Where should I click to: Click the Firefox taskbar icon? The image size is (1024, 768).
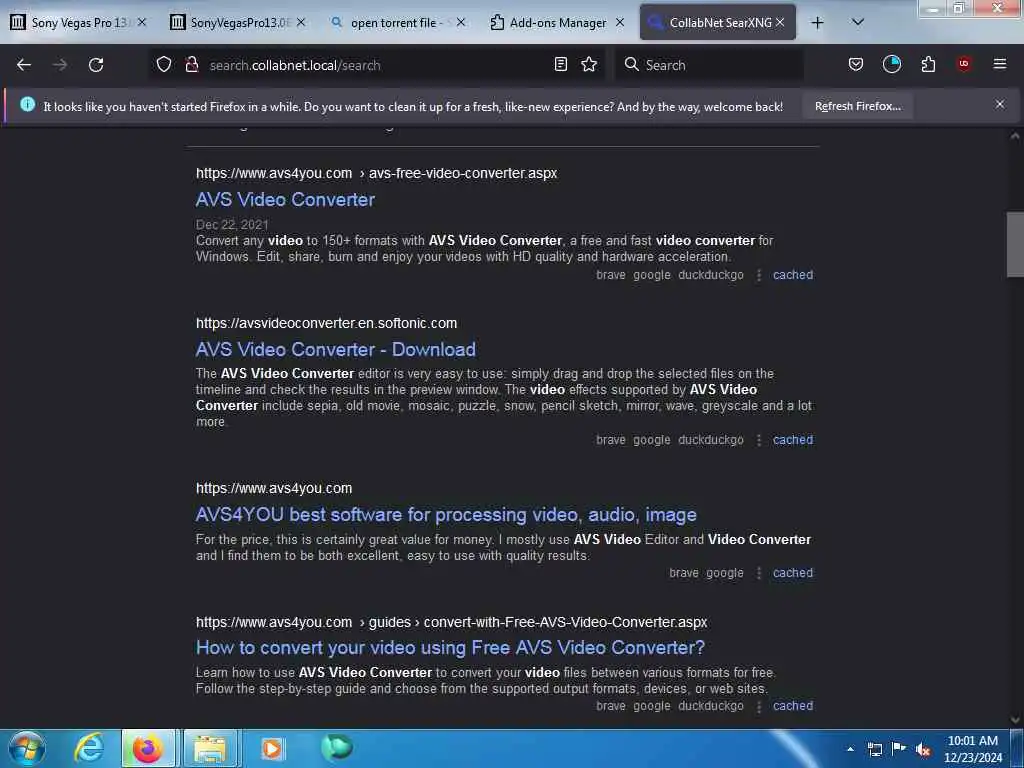point(148,748)
